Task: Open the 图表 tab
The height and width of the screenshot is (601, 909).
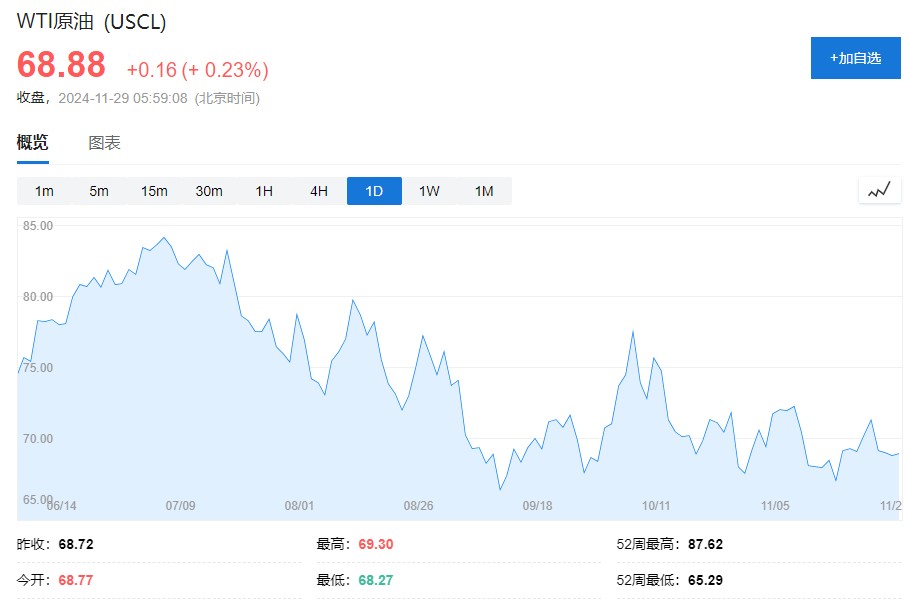Action: [x=104, y=143]
